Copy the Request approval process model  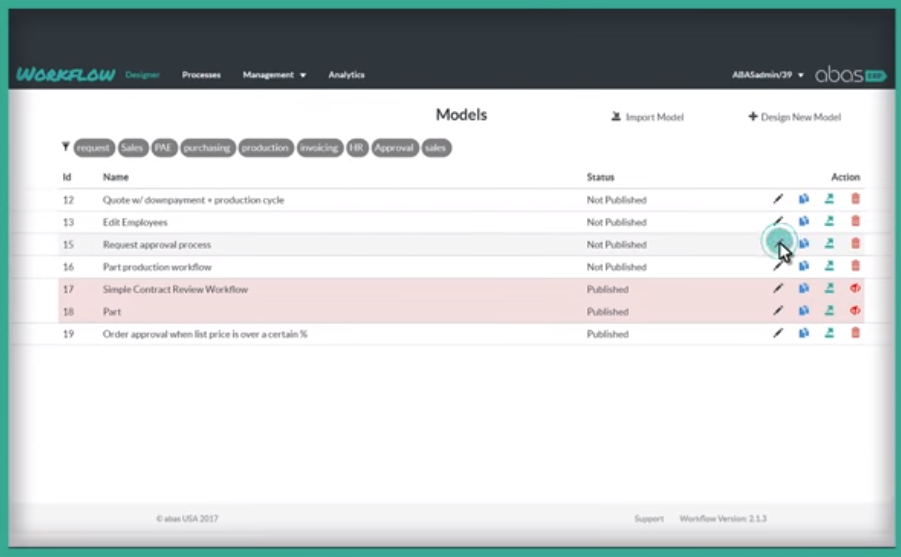[x=804, y=244]
